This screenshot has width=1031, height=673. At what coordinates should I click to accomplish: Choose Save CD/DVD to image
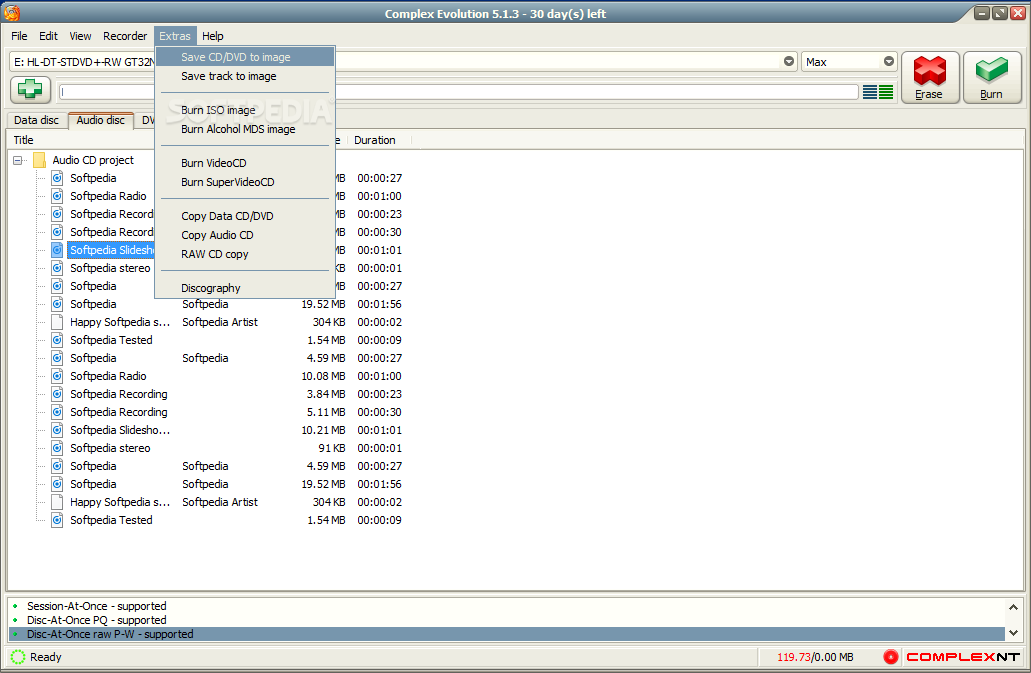[245, 57]
